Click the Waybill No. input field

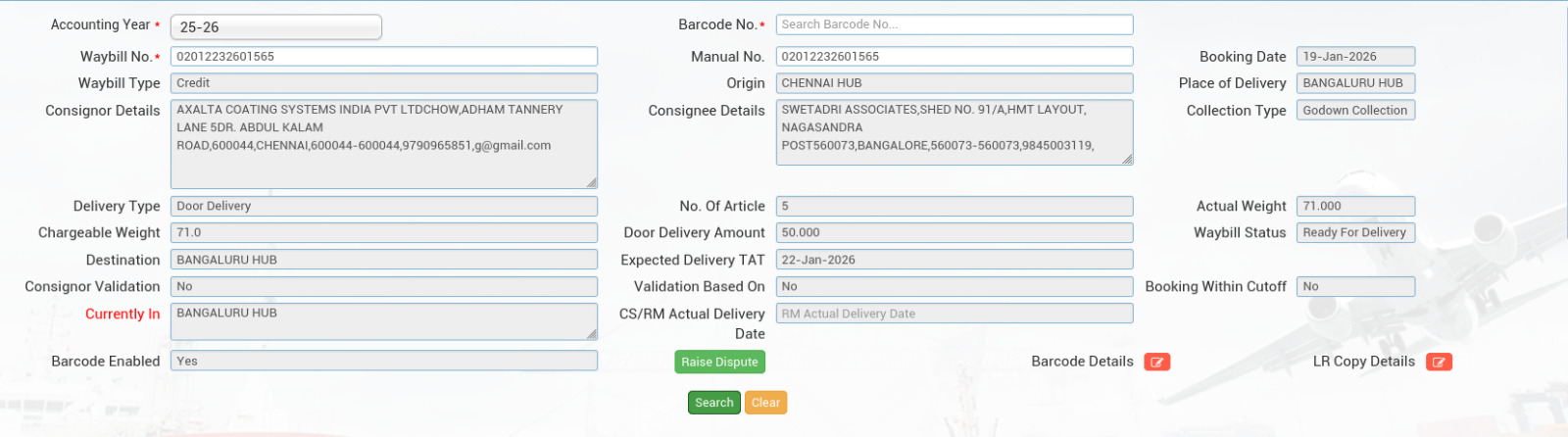[383, 57]
